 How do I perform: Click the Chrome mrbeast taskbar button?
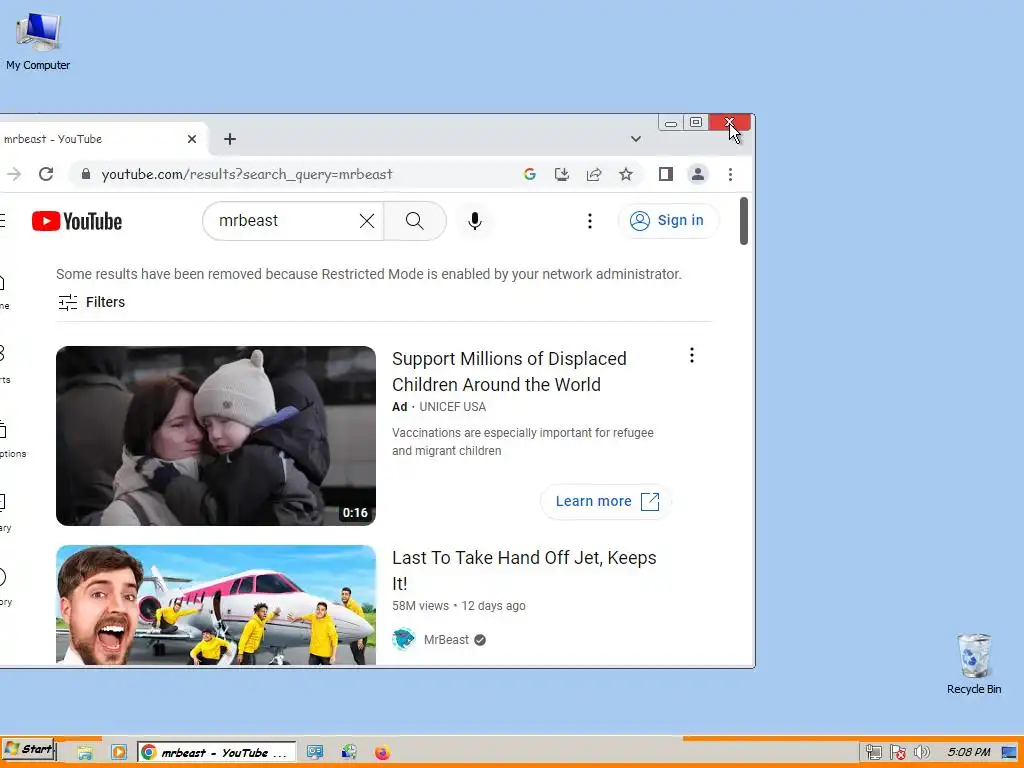pos(216,752)
